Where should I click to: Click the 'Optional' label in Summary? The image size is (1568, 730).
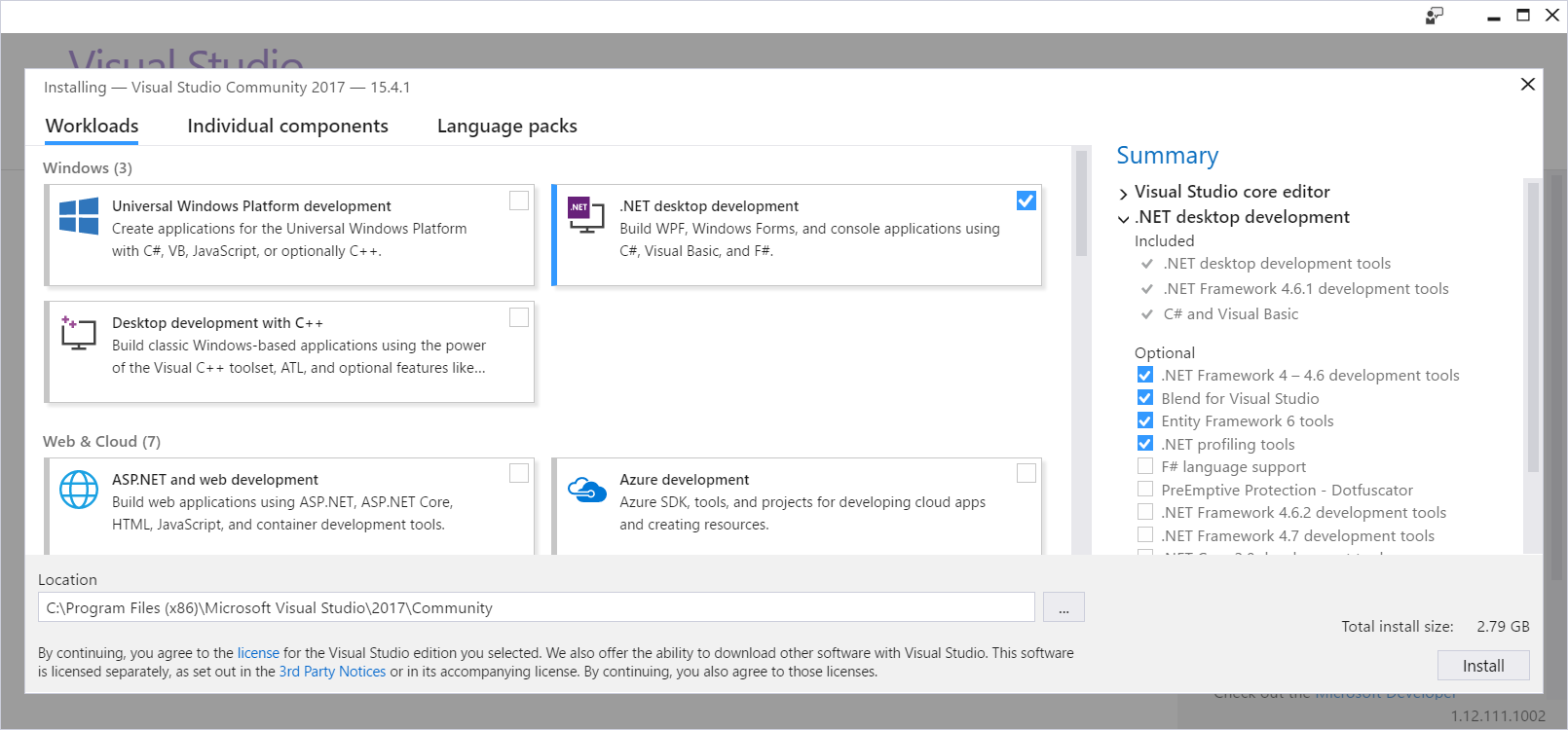tap(1165, 353)
